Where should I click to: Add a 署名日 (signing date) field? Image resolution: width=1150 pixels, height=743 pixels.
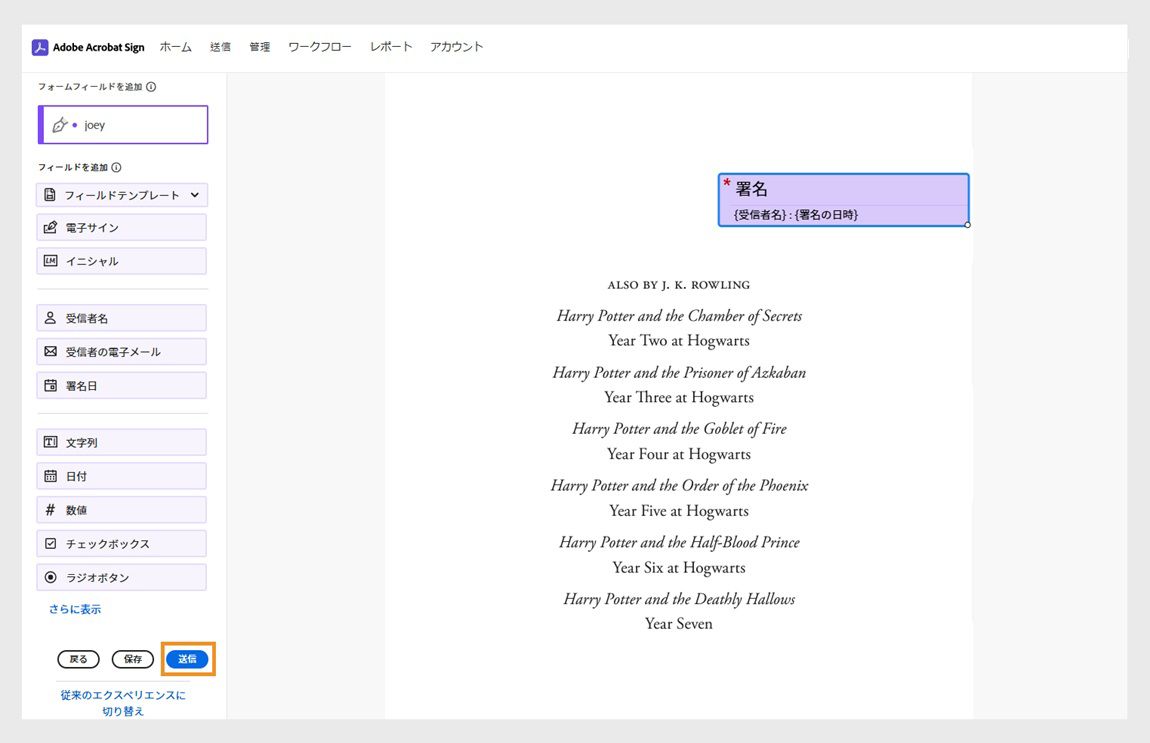click(121, 385)
